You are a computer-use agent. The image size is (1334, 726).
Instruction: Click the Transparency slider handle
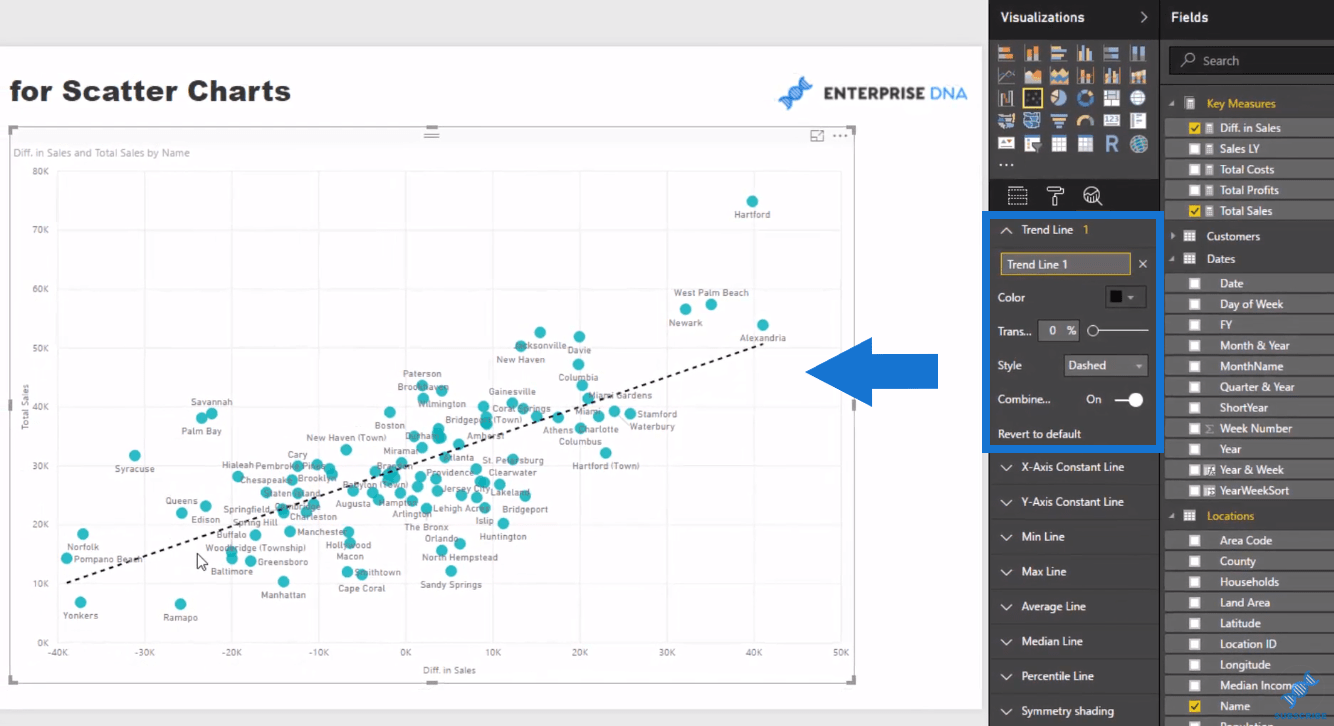click(x=1093, y=330)
